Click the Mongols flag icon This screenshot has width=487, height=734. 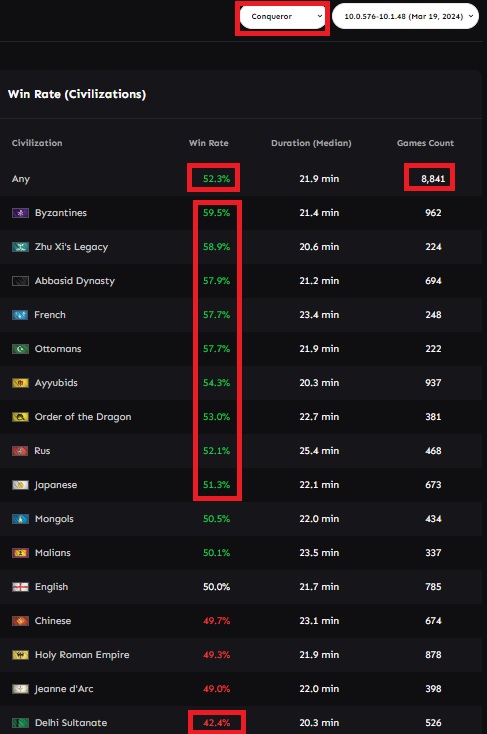pyautogui.click(x=20, y=519)
